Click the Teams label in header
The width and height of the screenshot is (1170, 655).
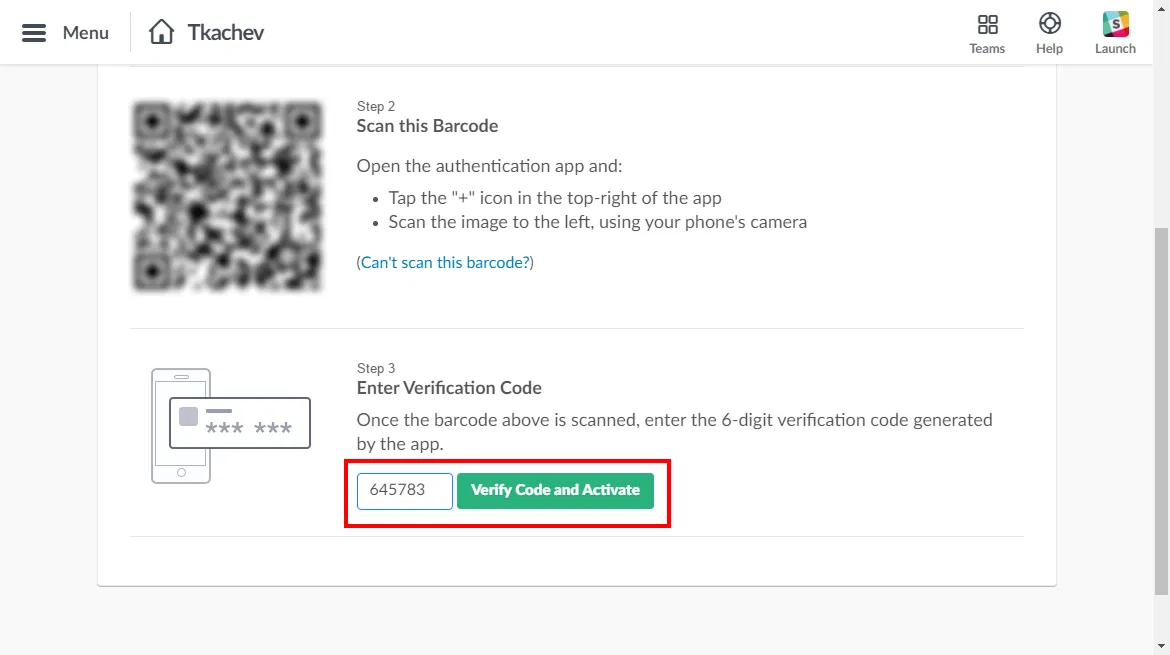tap(987, 49)
